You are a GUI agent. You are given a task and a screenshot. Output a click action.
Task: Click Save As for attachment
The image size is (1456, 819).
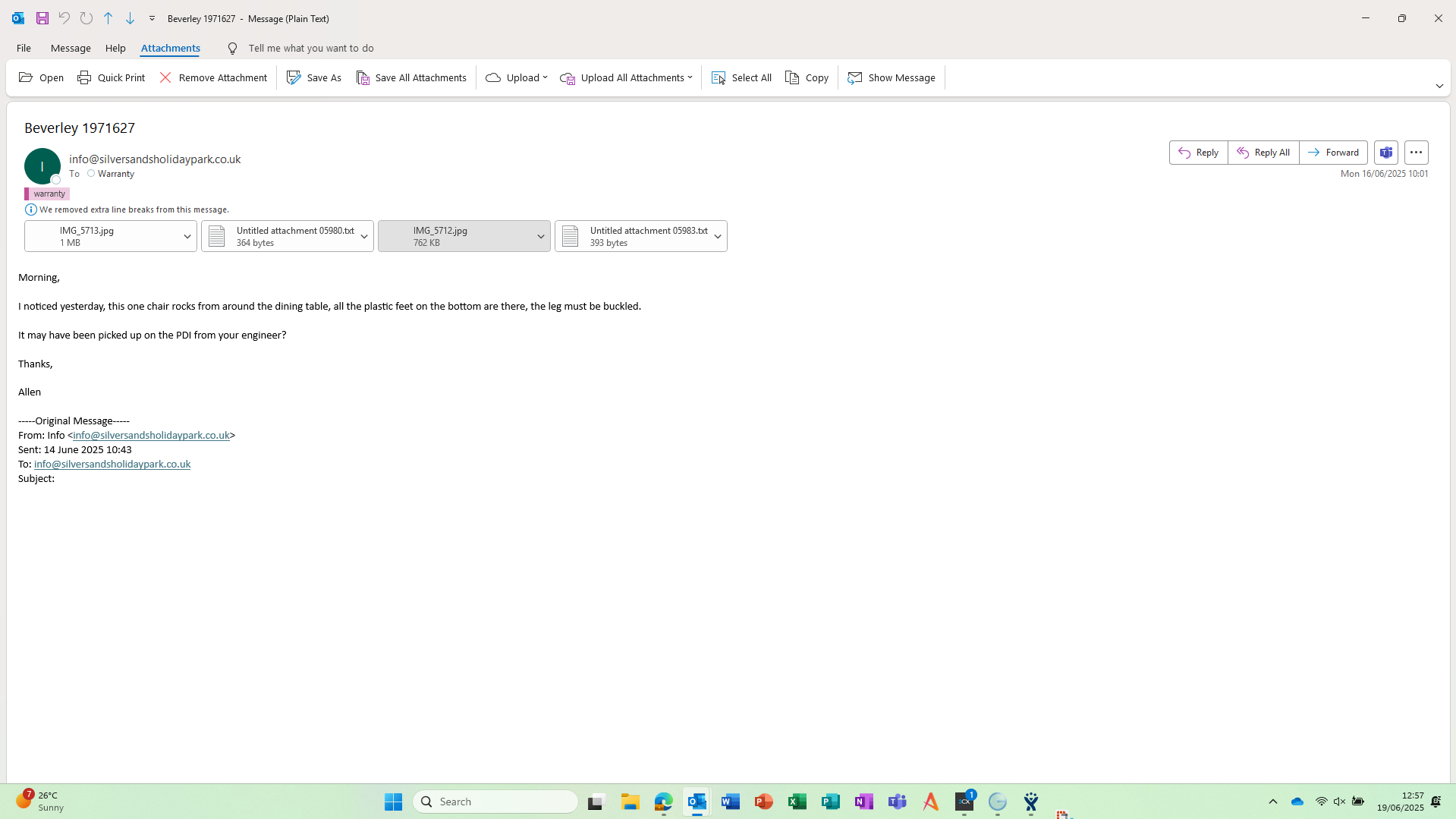(314, 77)
